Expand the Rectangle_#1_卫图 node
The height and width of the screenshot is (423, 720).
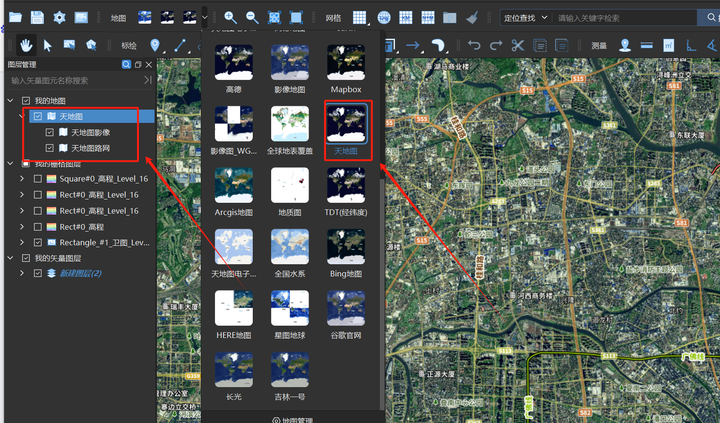click(x=22, y=243)
